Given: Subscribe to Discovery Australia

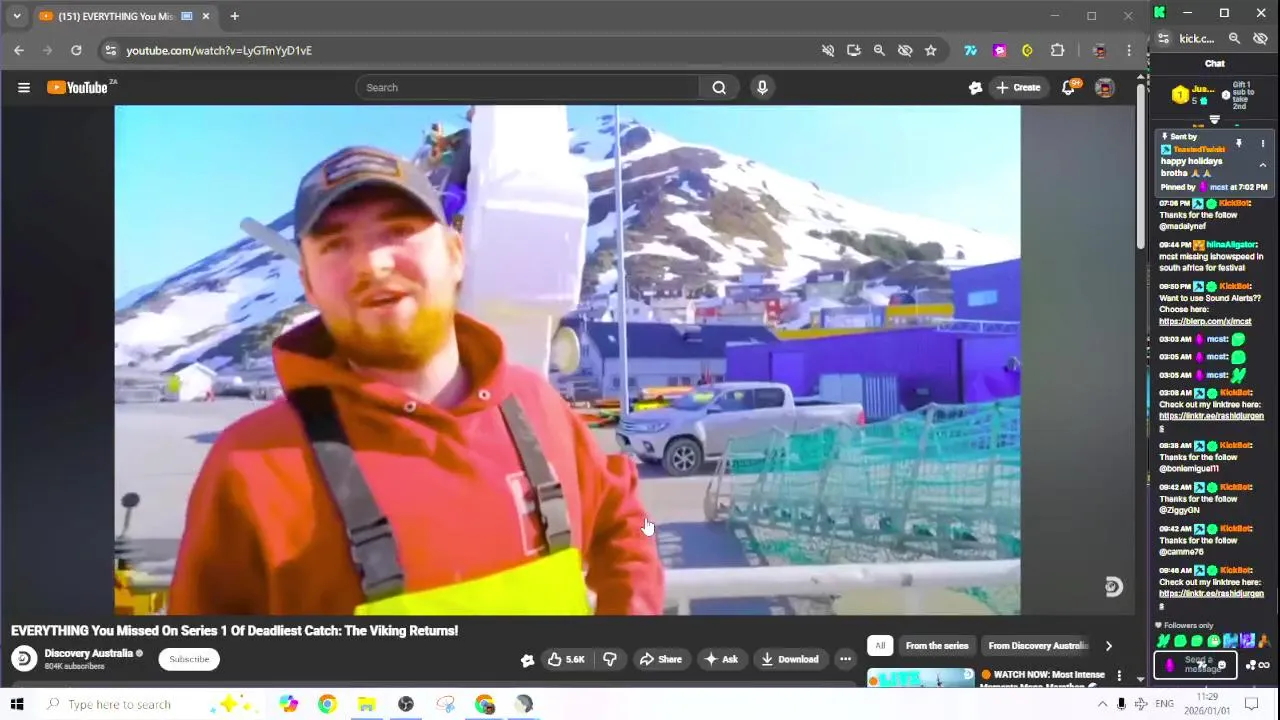Looking at the screenshot, I should [189, 659].
